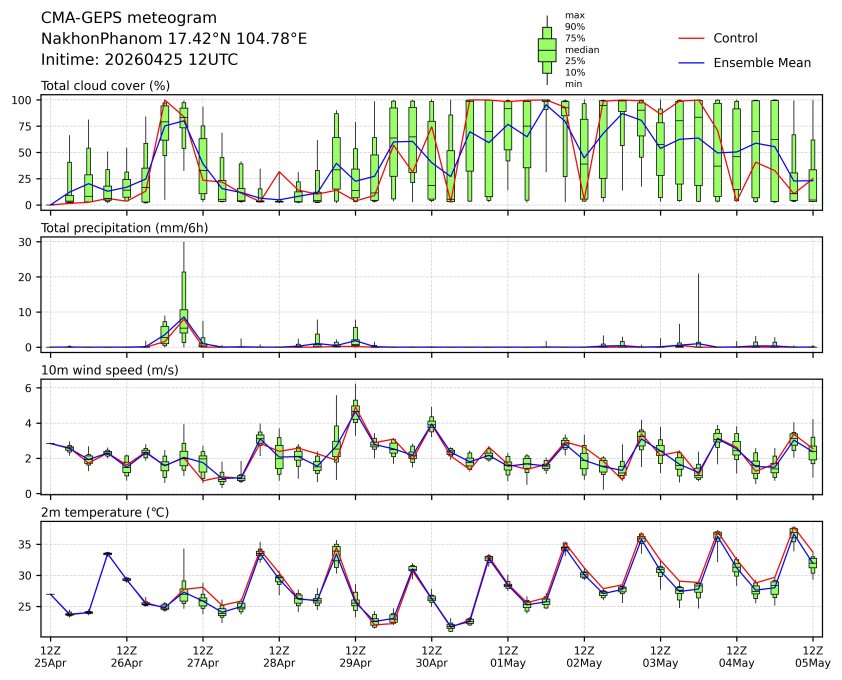
Task: Click the 12Z 25Apr time axis label
Action: coord(50,655)
